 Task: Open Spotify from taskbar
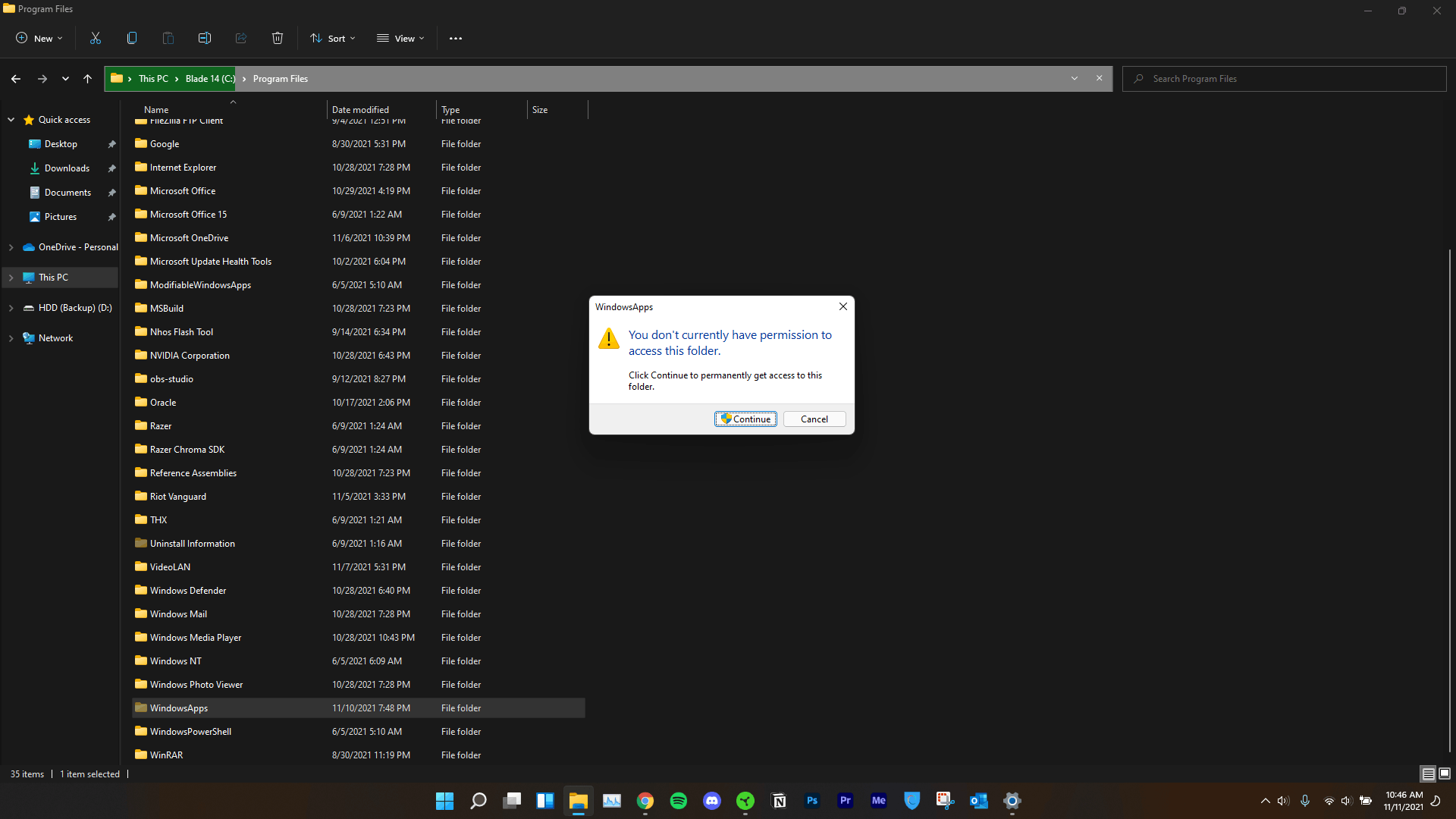(x=679, y=801)
